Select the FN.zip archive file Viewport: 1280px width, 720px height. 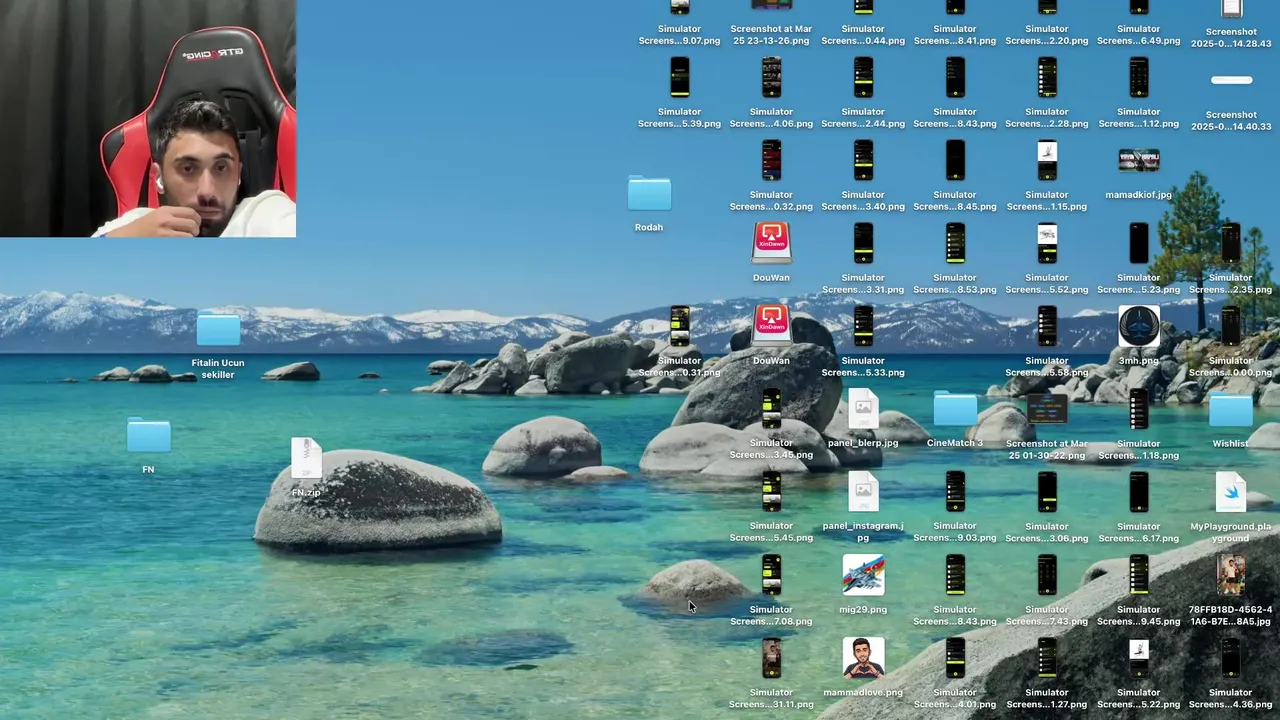[x=306, y=458]
